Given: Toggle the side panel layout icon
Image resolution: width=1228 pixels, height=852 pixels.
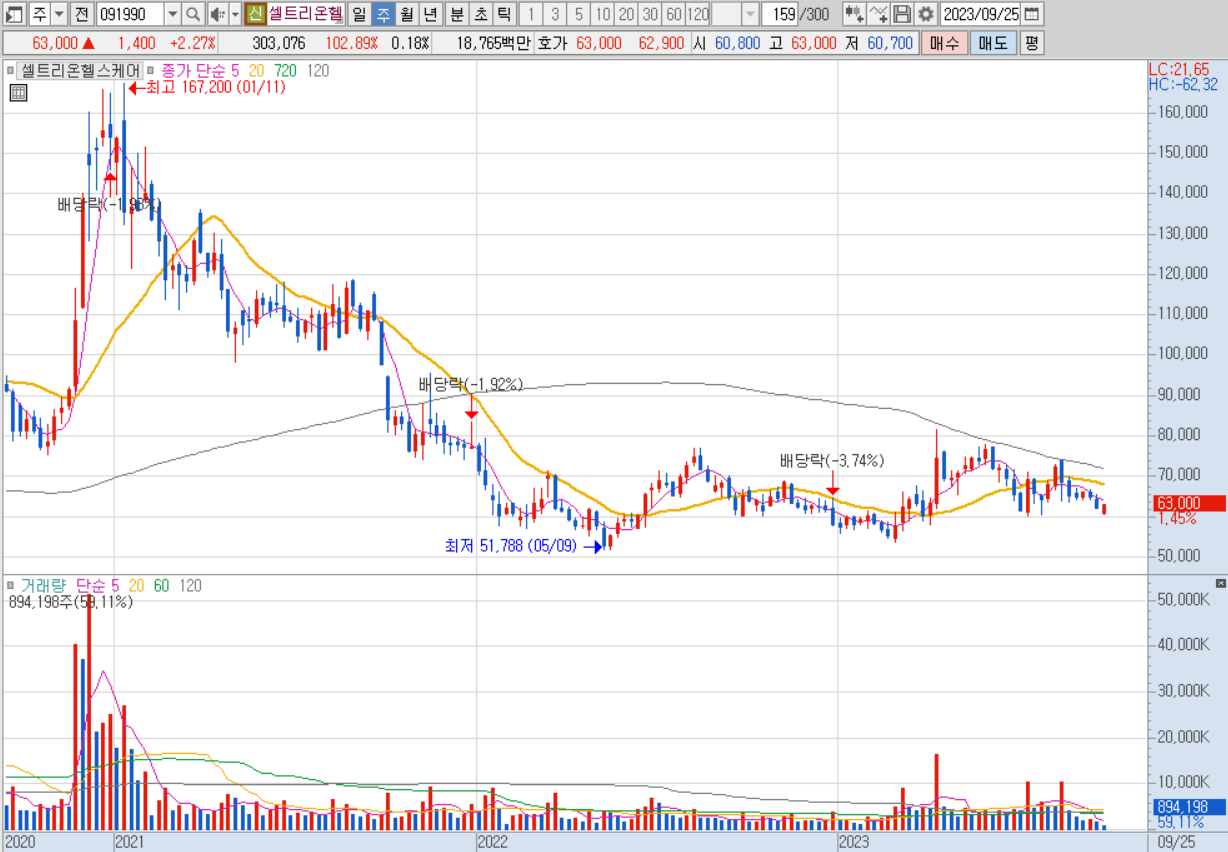Looking at the screenshot, I should tap(14, 14).
